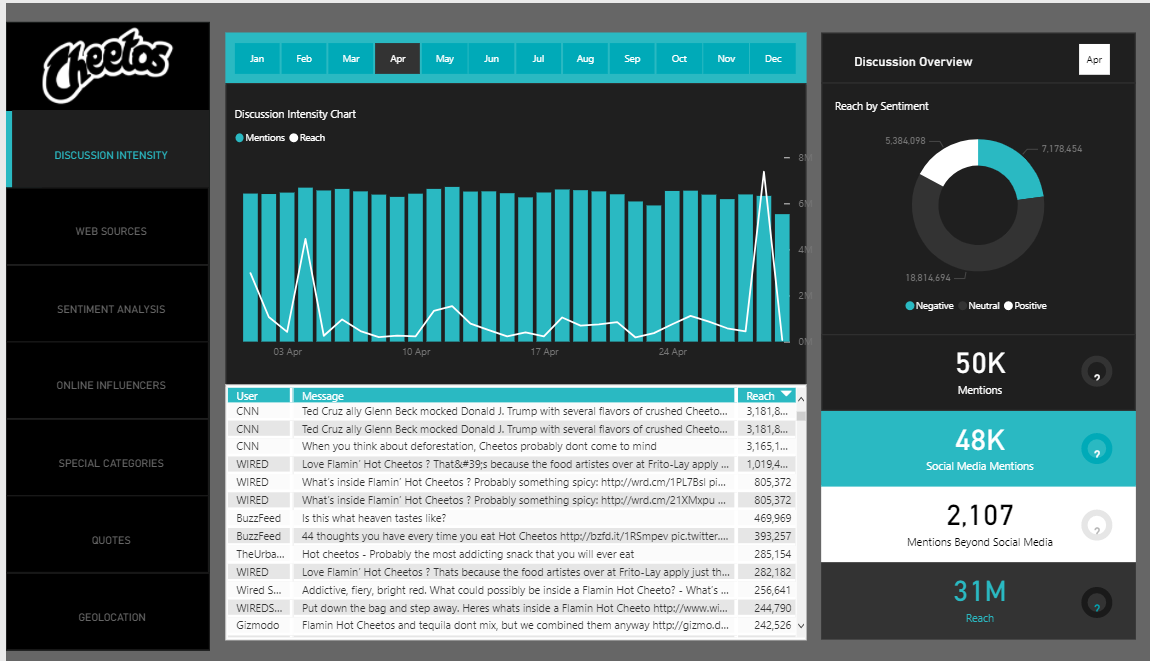Select the Dec month tab

(x=773, y=59)
